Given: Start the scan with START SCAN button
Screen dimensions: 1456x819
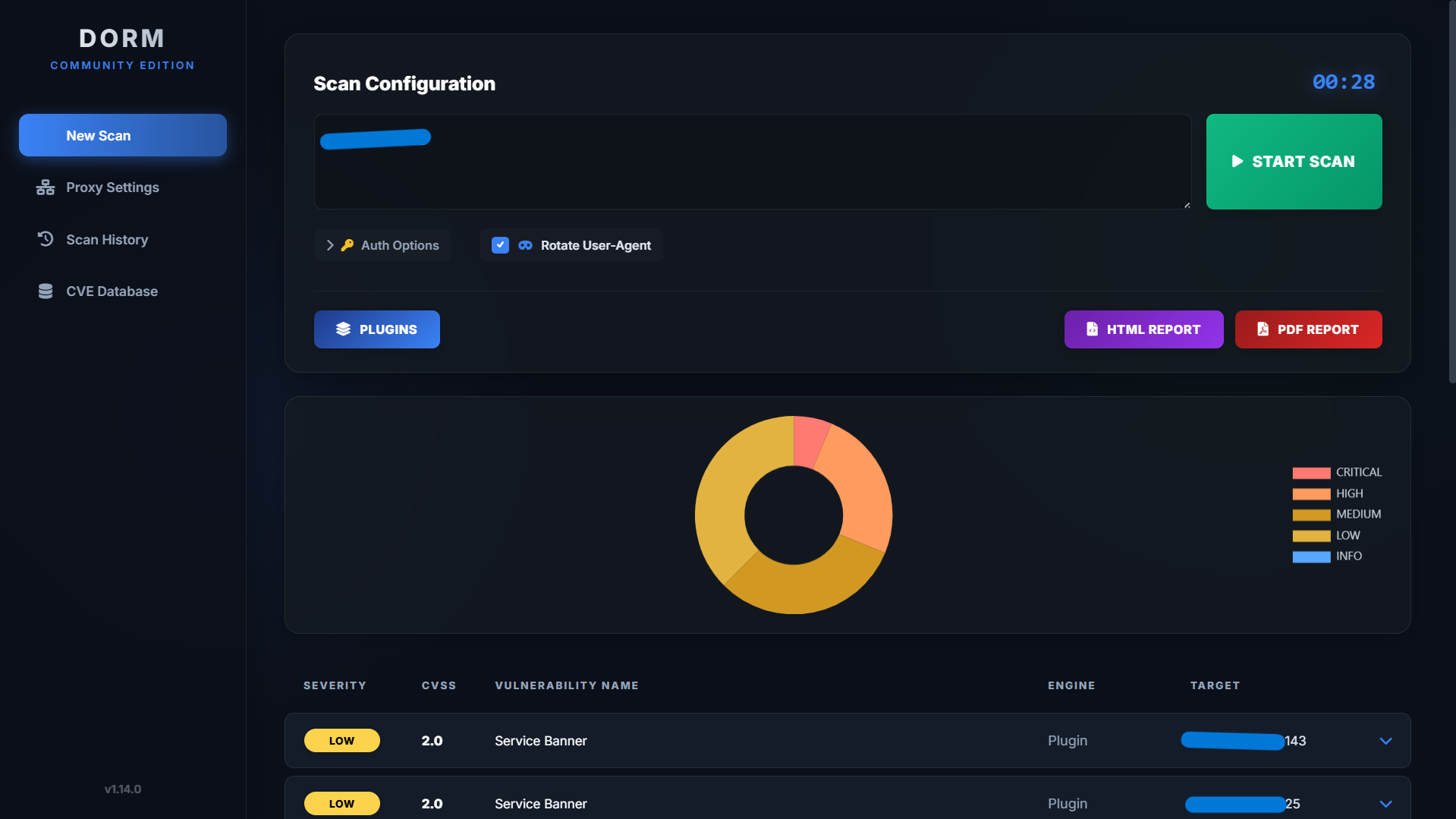Looking at the screenshot, I should [x=1294, y=162].
